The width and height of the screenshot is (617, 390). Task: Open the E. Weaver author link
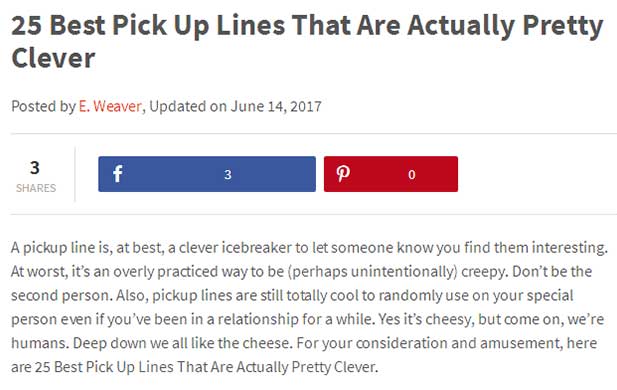click(110, 106)
